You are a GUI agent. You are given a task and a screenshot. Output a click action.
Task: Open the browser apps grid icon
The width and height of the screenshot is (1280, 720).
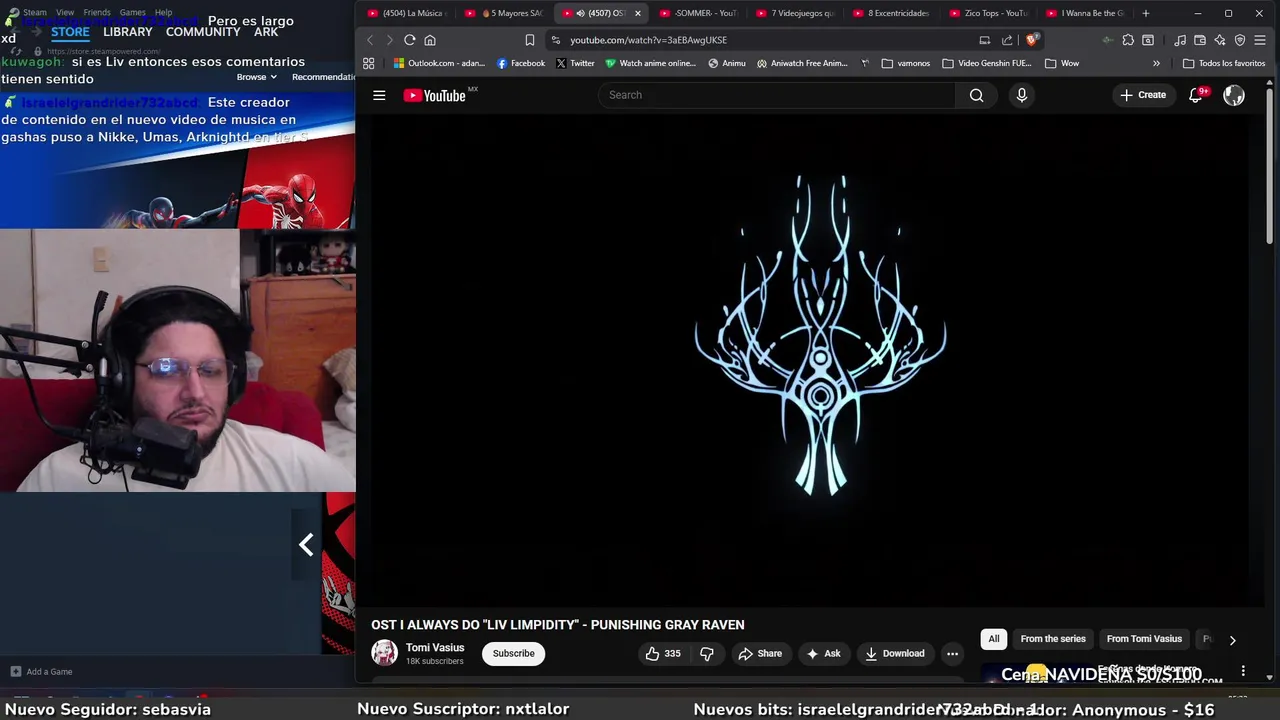[x=368, y=63]
